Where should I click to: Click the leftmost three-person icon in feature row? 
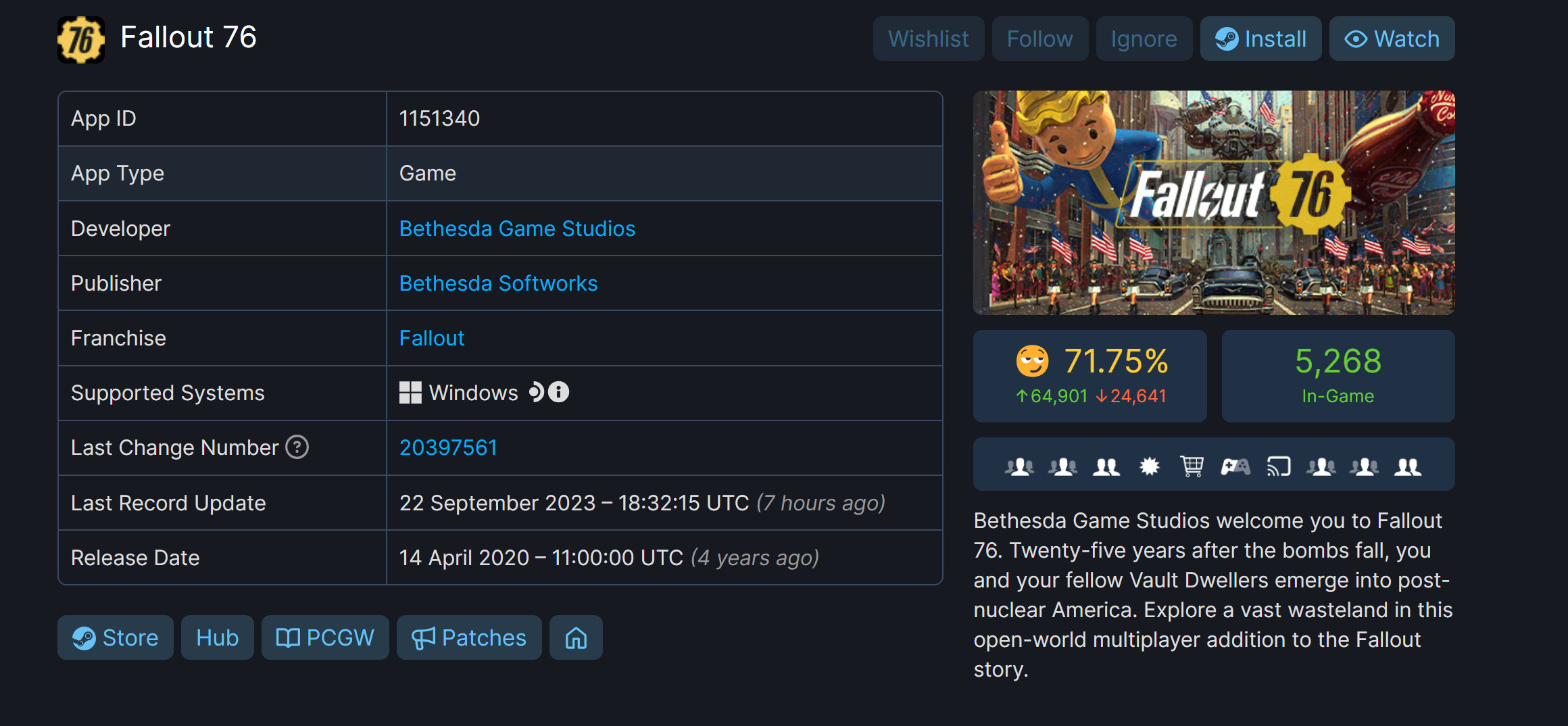[x=1019, y=466]
